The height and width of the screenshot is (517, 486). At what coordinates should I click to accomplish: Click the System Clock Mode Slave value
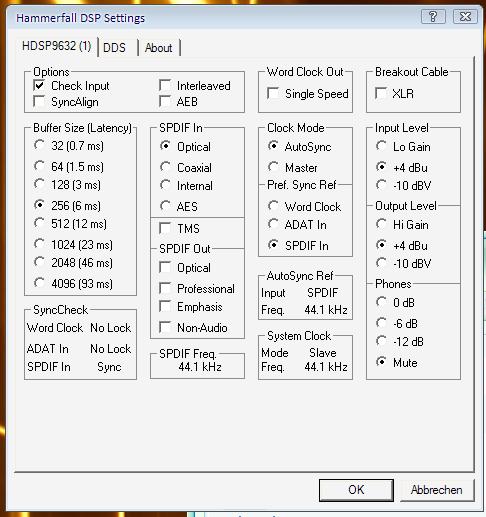pos(323,353)
